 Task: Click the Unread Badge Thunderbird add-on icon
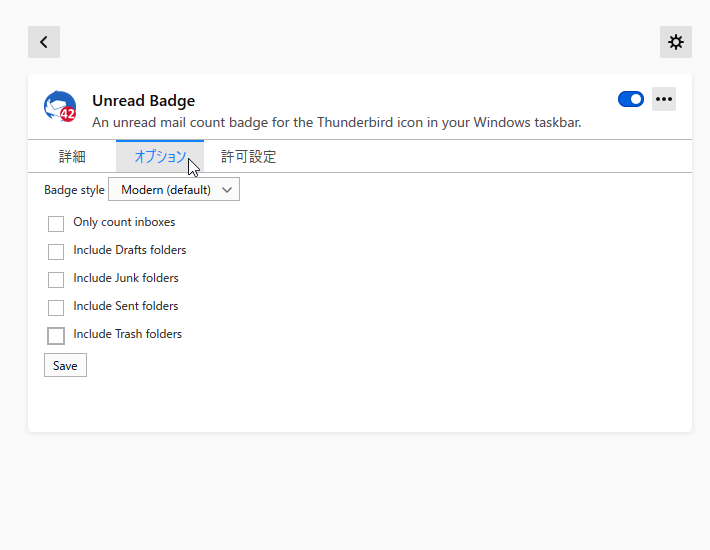click(x=60, y=106)
